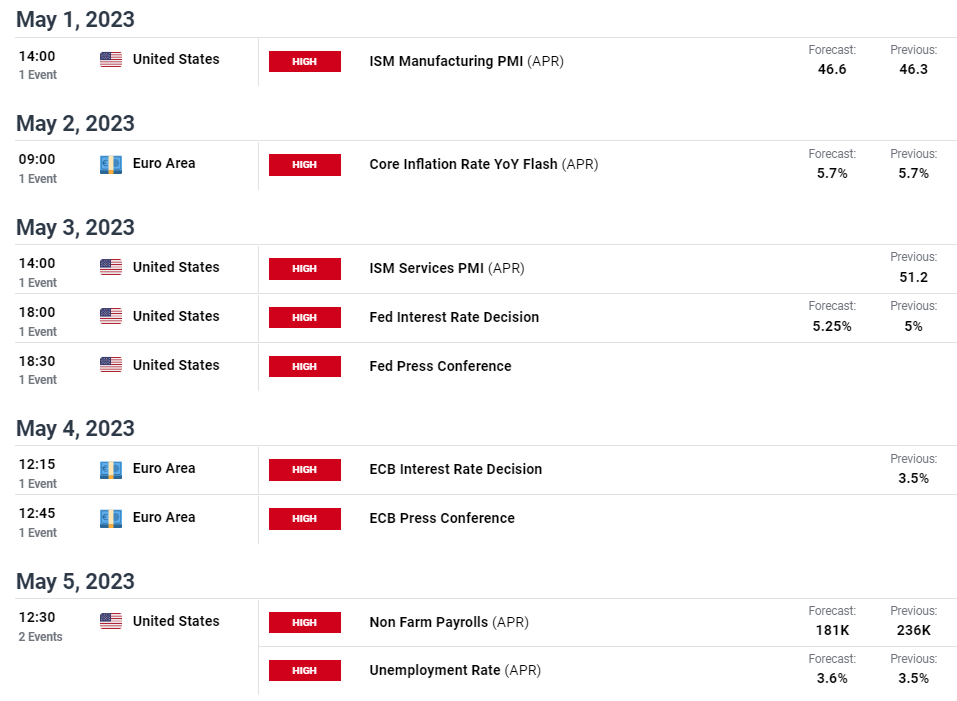Click the US flag for Fed Interest Rate Decision
The image size is (957, 701).
tap(110, 316)
